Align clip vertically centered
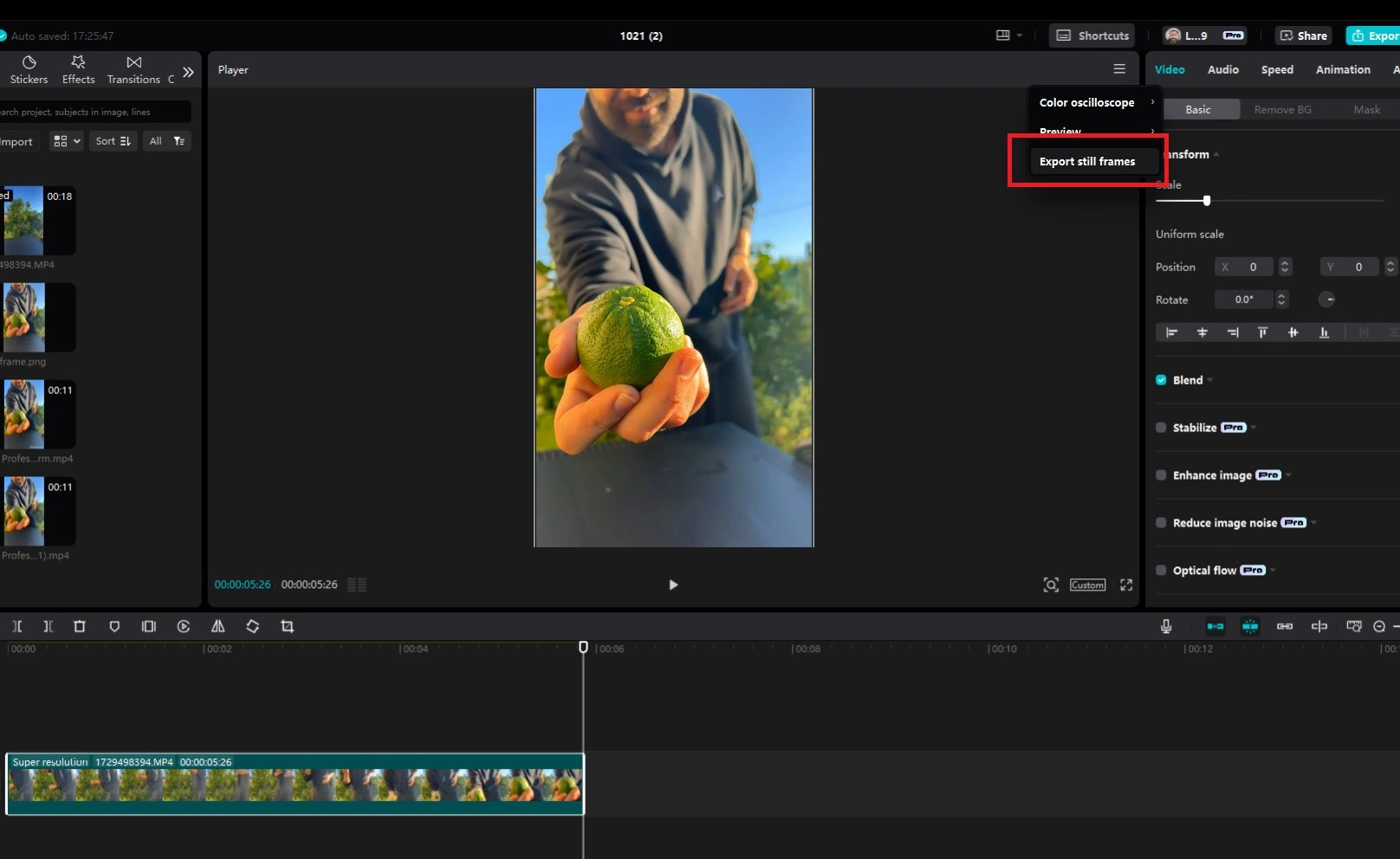The height and width of the screenshot is (859, 1400). pyautogui.click(x=1293, y=333)
